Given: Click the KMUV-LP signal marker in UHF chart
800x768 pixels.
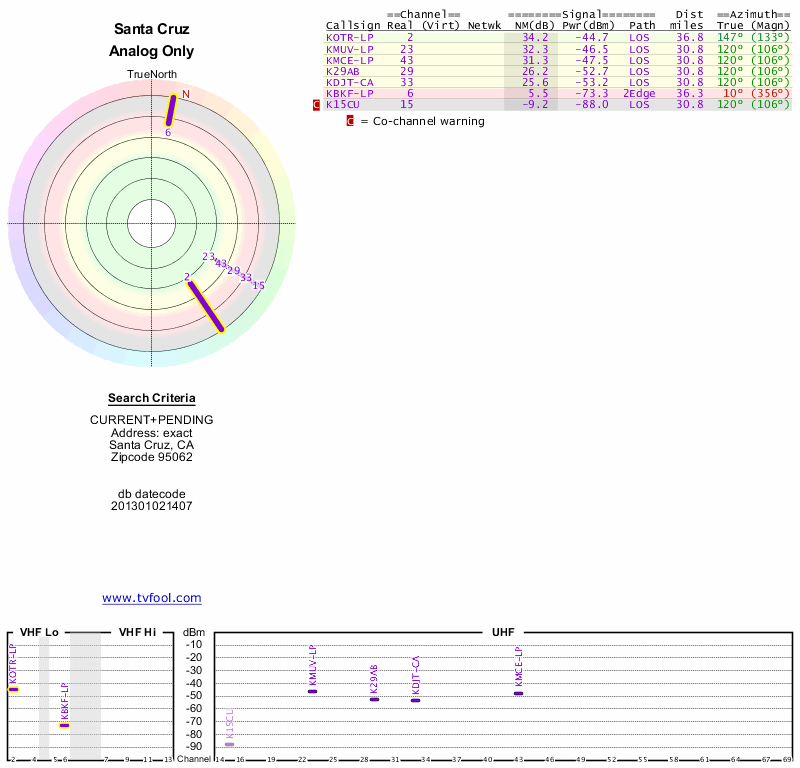Looking at the screenshot, I should point(313,691).
